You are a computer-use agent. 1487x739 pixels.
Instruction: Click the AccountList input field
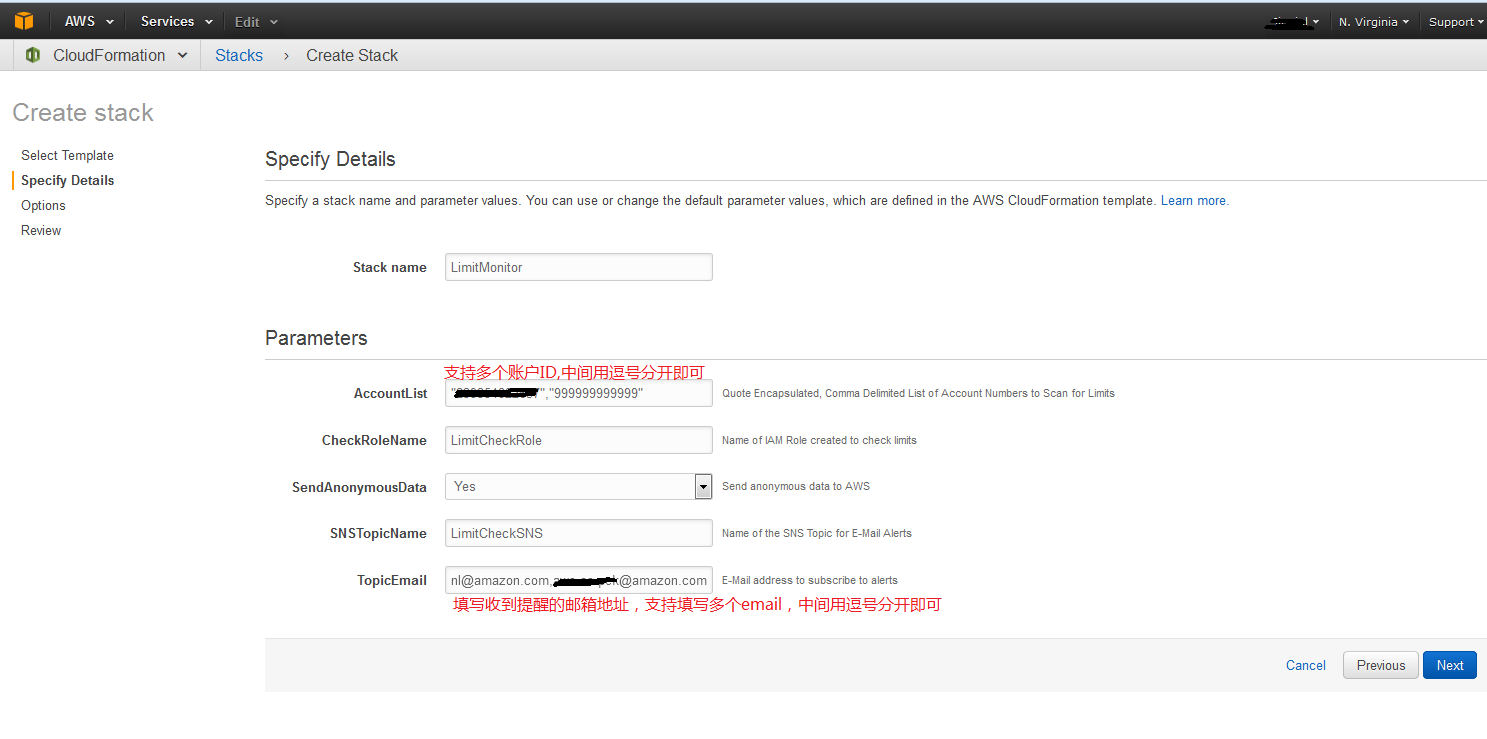[579, 393]
